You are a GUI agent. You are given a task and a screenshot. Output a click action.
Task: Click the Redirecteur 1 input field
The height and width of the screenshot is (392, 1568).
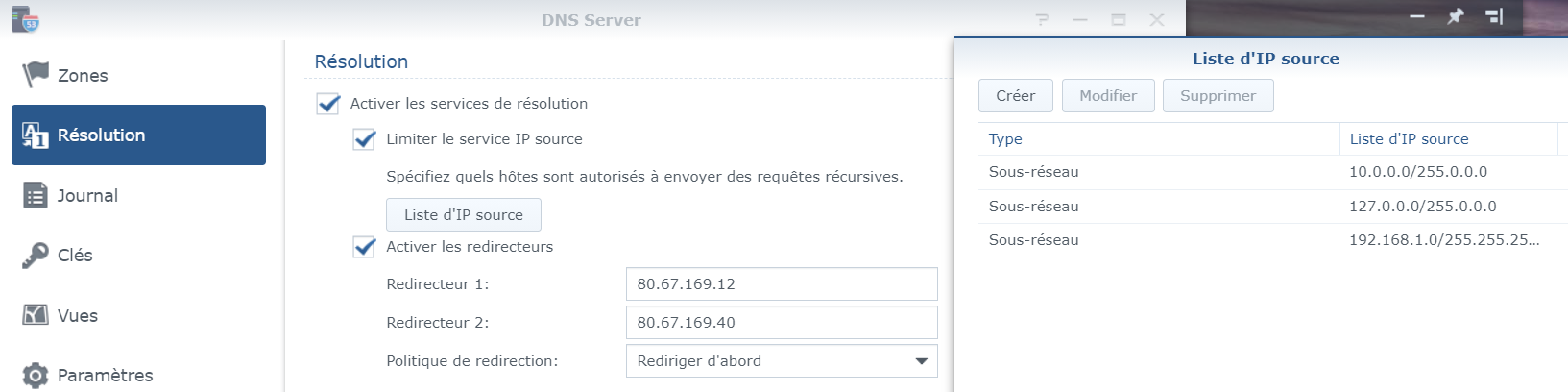782,284
